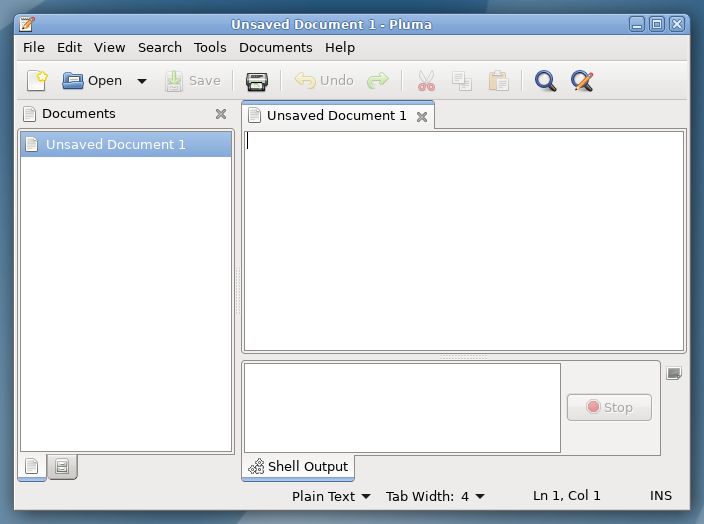
Task: Open the Tools menu
Action: click(210, 48)
